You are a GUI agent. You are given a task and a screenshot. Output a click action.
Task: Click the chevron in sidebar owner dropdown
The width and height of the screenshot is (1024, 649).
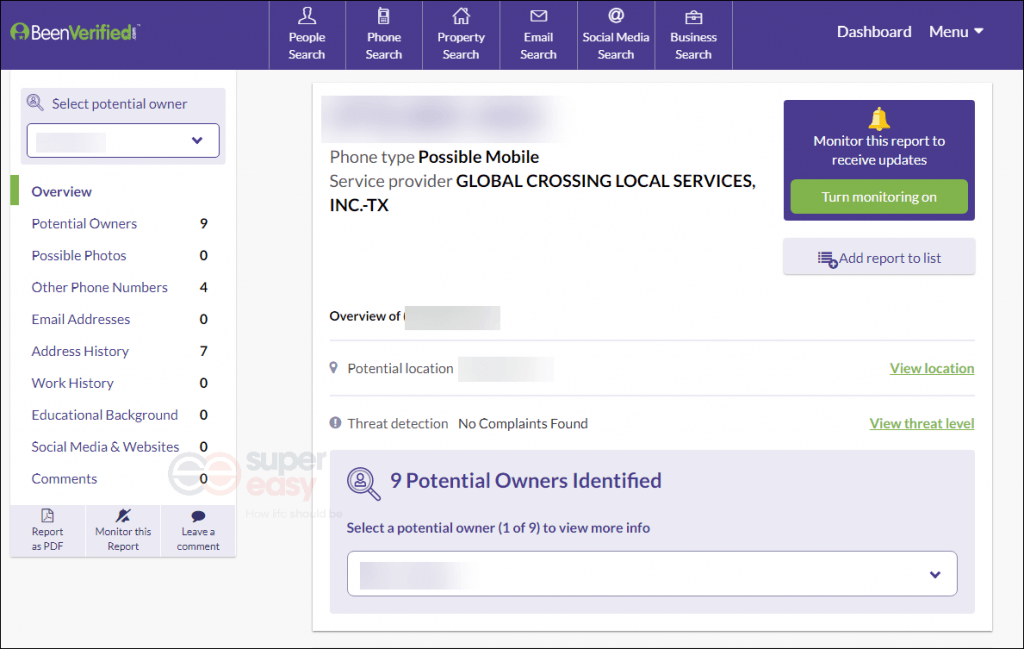tap(197, 140)
